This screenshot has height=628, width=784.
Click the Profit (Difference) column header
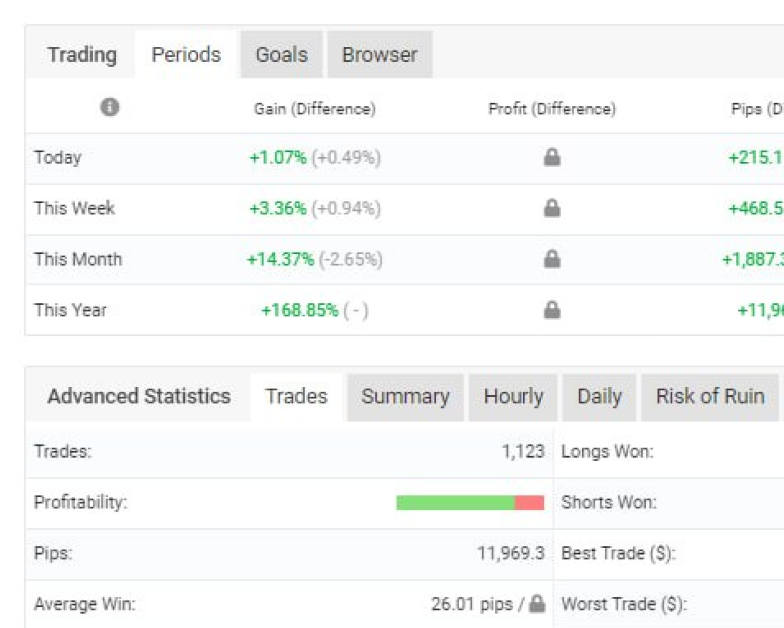coord(551,109)
